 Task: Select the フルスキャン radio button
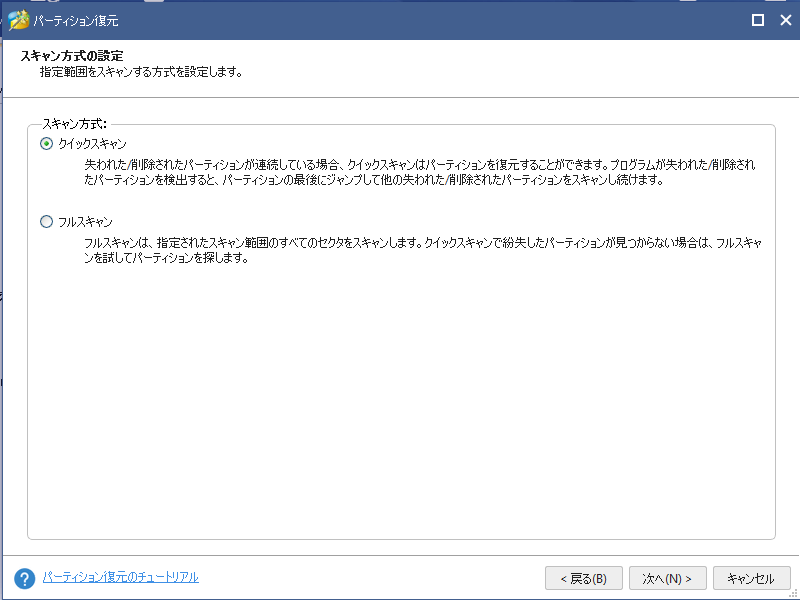click(46, 221)
